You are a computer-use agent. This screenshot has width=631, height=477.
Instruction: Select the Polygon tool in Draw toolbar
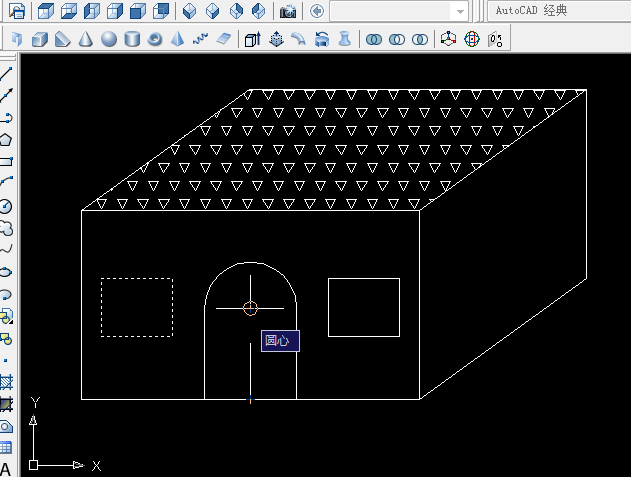pos(6,139)
